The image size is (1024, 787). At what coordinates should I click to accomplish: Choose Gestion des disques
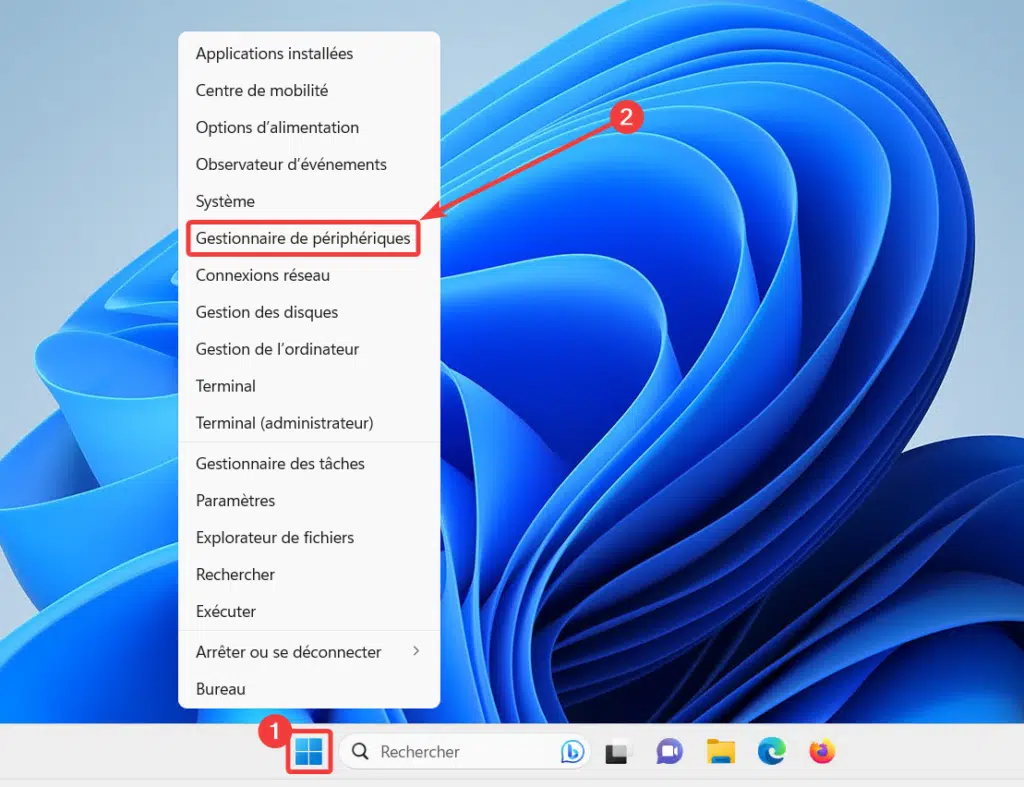pyautogui.click(x=309, y=312)
